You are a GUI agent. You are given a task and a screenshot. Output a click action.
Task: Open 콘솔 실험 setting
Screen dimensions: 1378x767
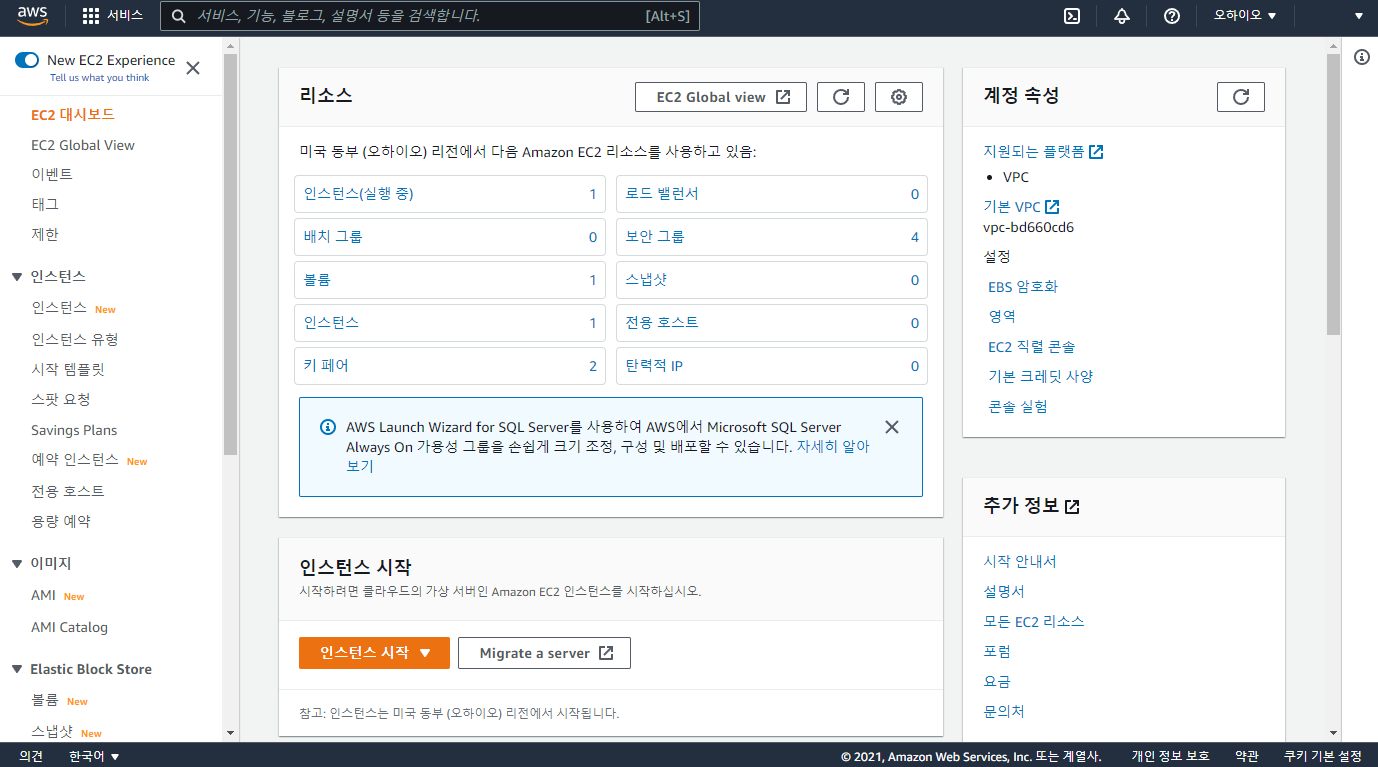(x=1018, y=407)
